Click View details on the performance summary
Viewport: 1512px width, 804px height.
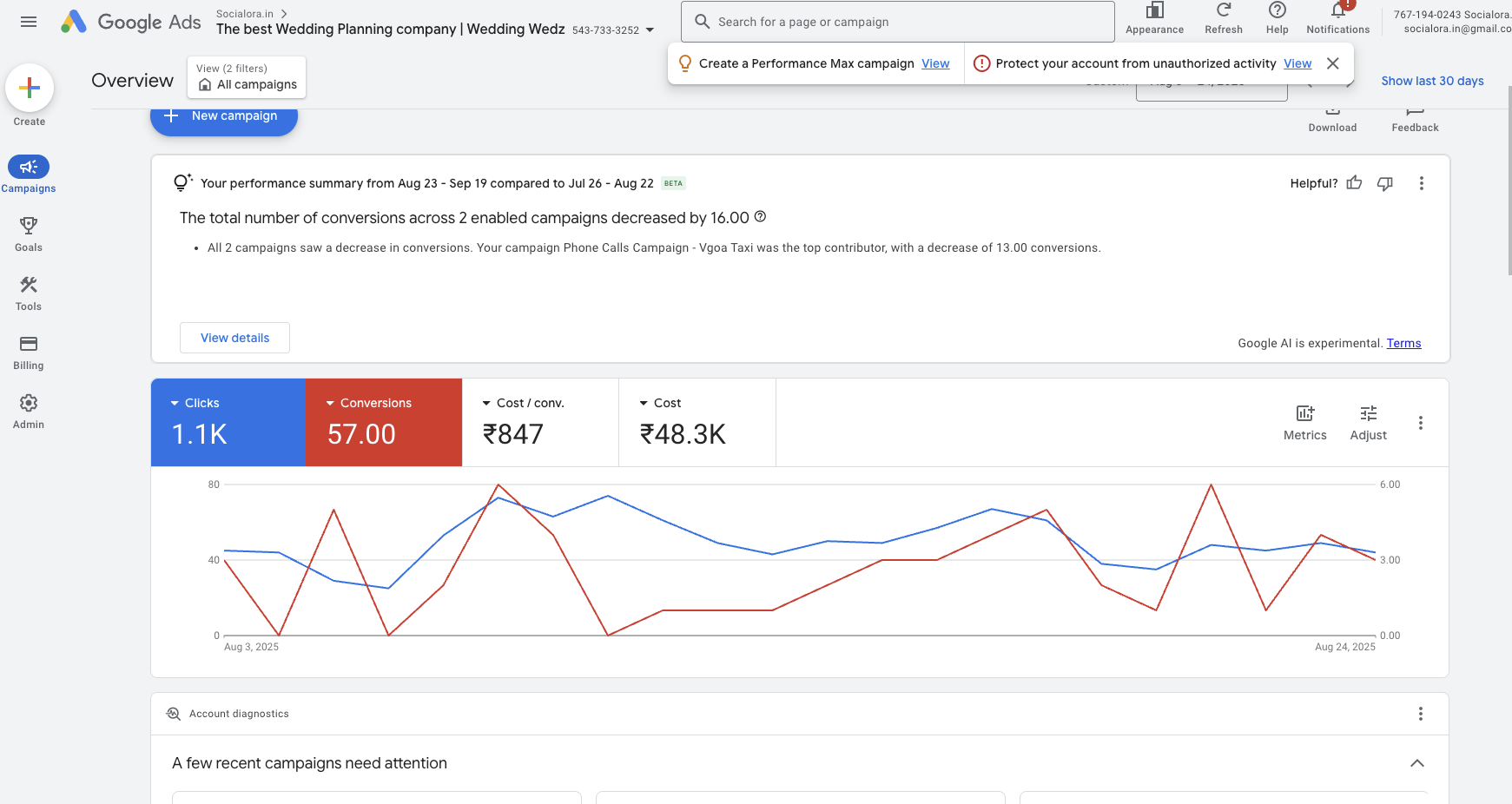(x=234, y=338)
